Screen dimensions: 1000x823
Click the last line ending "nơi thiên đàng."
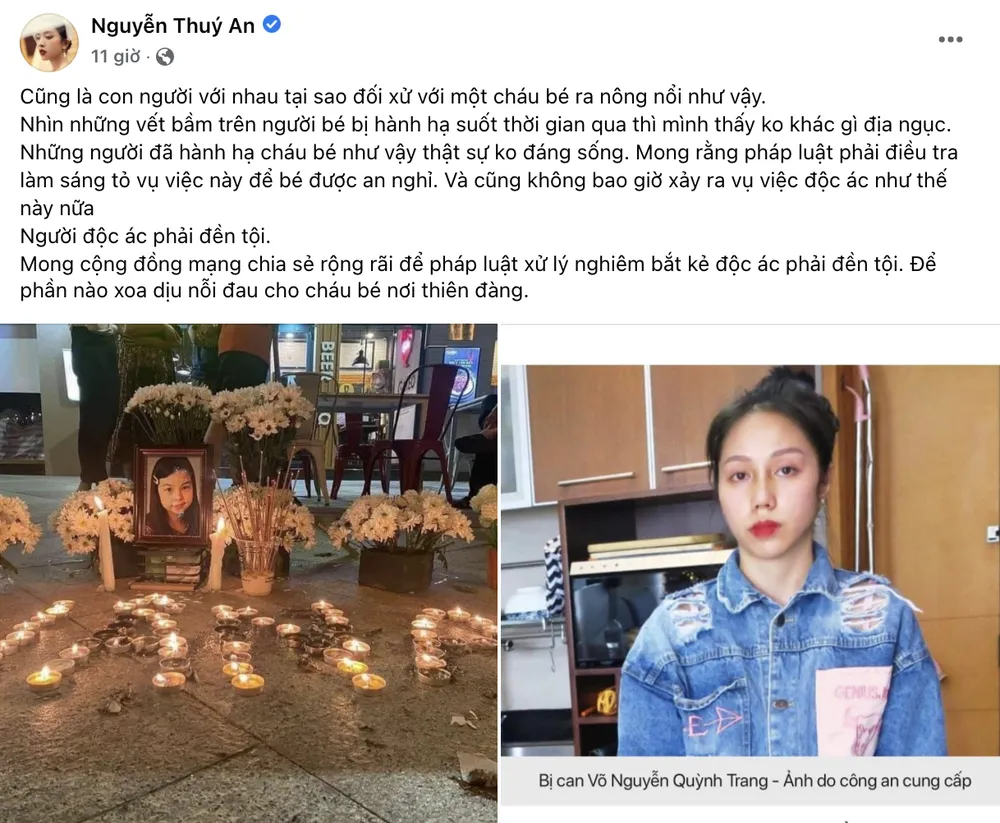point(274,291)
